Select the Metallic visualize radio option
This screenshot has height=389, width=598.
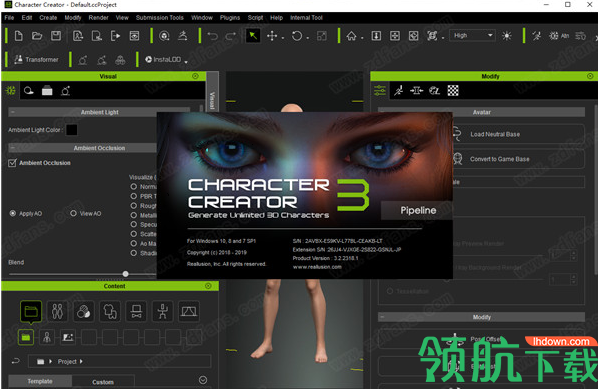point(133,215)
